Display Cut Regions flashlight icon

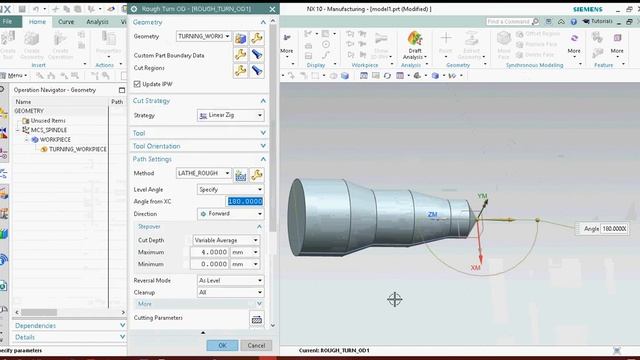coord(257,71)
